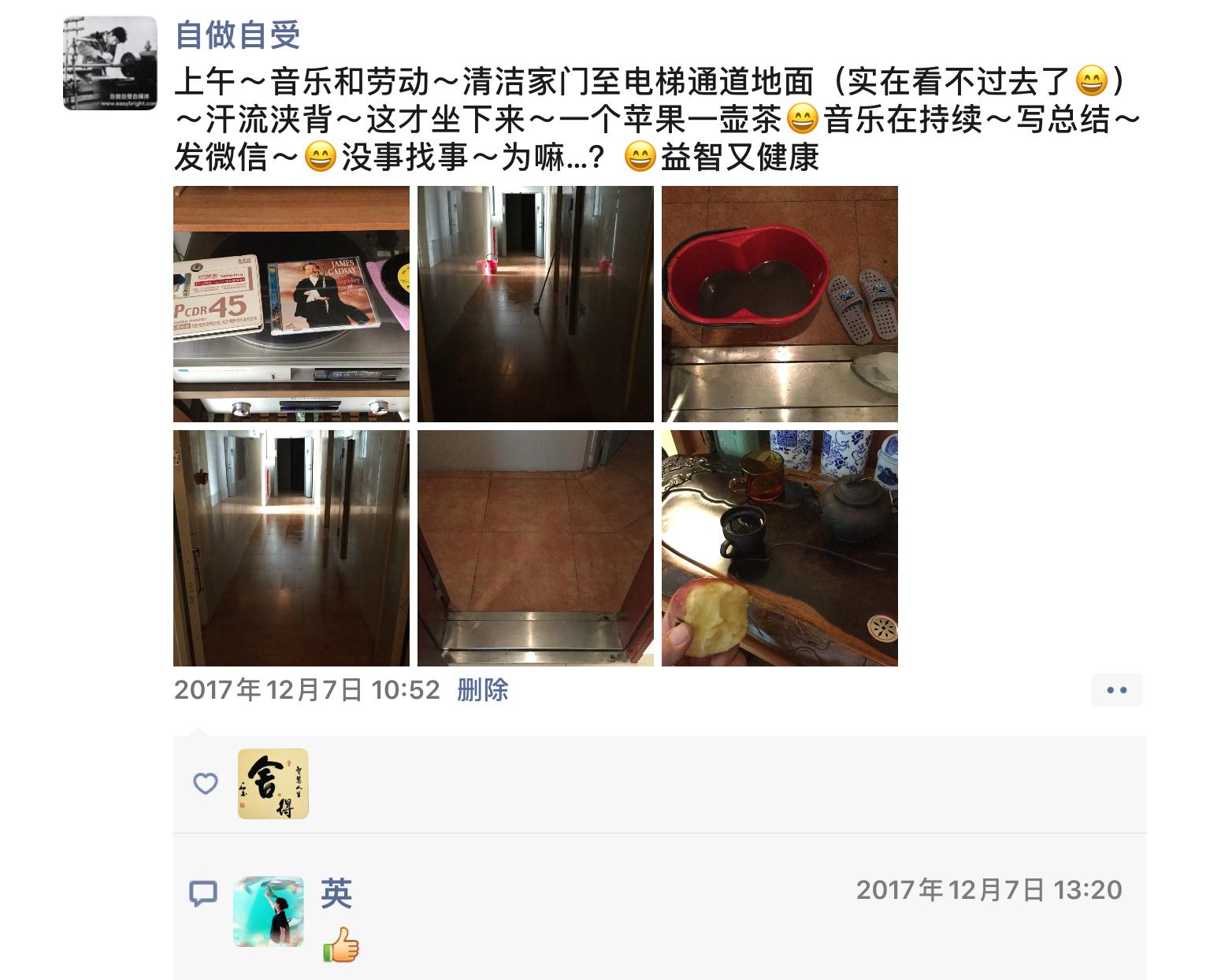Screen dimensions: 1210x980
Task: Open commenter 英's avatar picture
Action: click(269, 911)
